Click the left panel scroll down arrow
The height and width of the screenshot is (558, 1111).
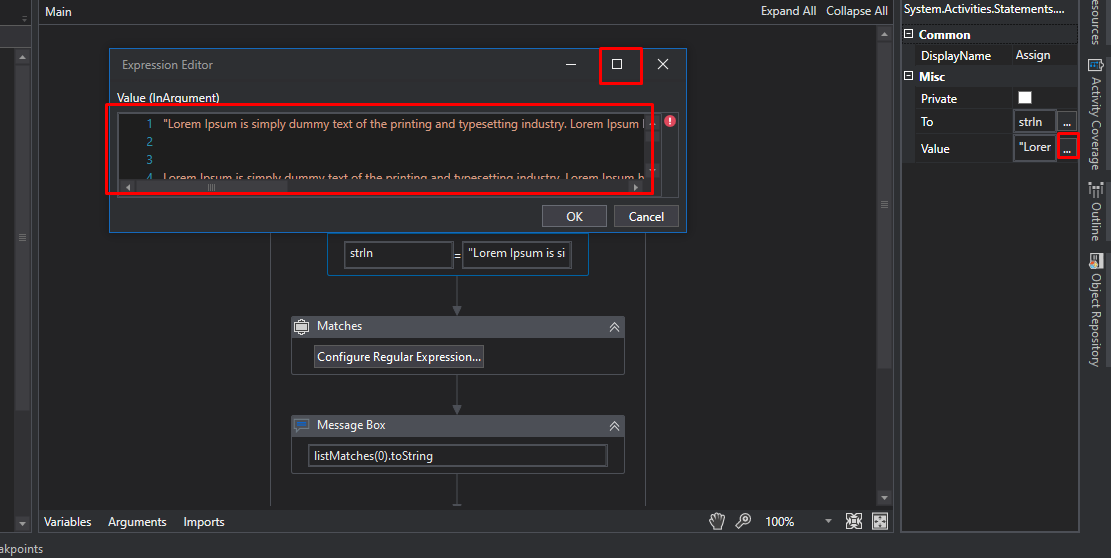pyautogui.click(x=22, y=524)
